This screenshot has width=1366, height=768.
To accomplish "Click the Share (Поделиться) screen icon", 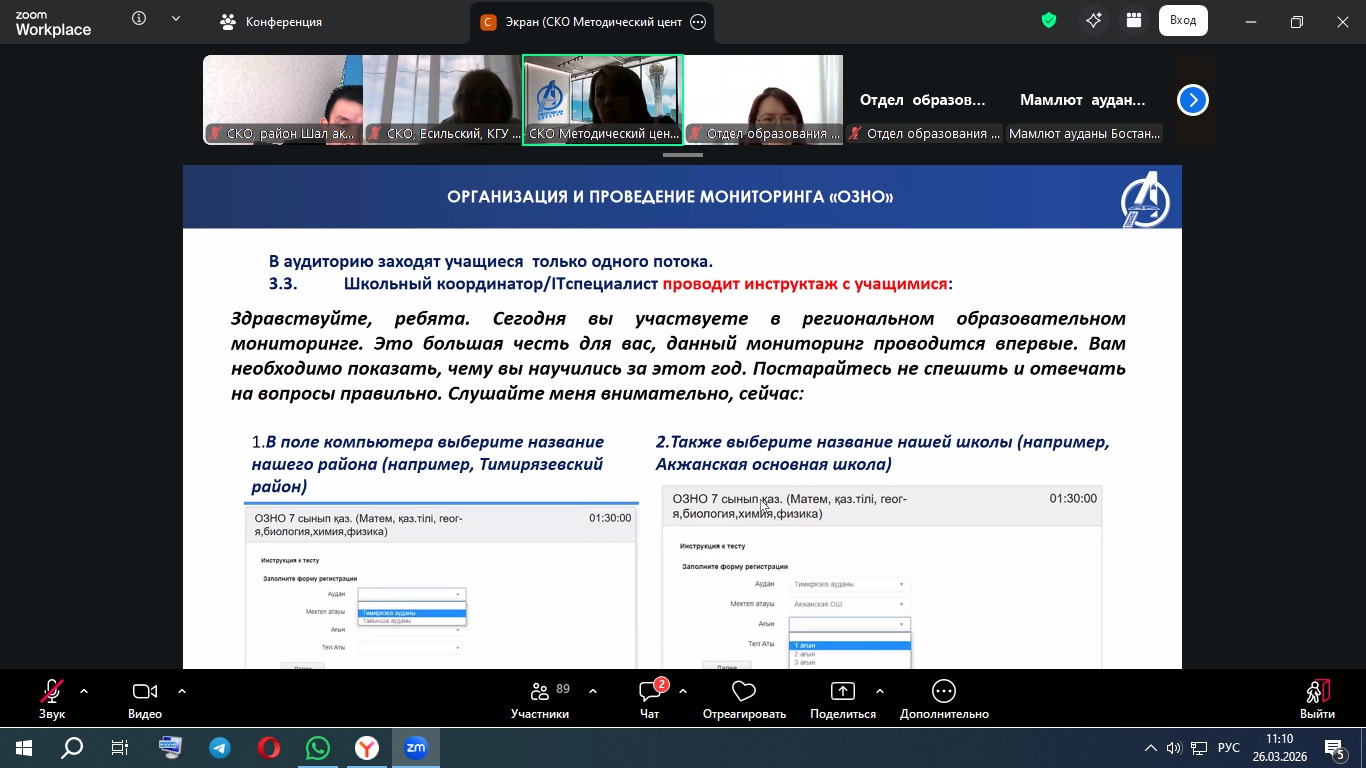I will click(843, 699).
